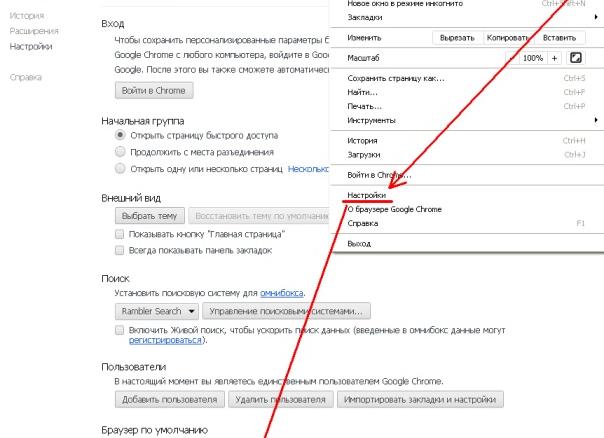Tick the 'Включить Живой поиск' checkbox

tap(119, 330)
